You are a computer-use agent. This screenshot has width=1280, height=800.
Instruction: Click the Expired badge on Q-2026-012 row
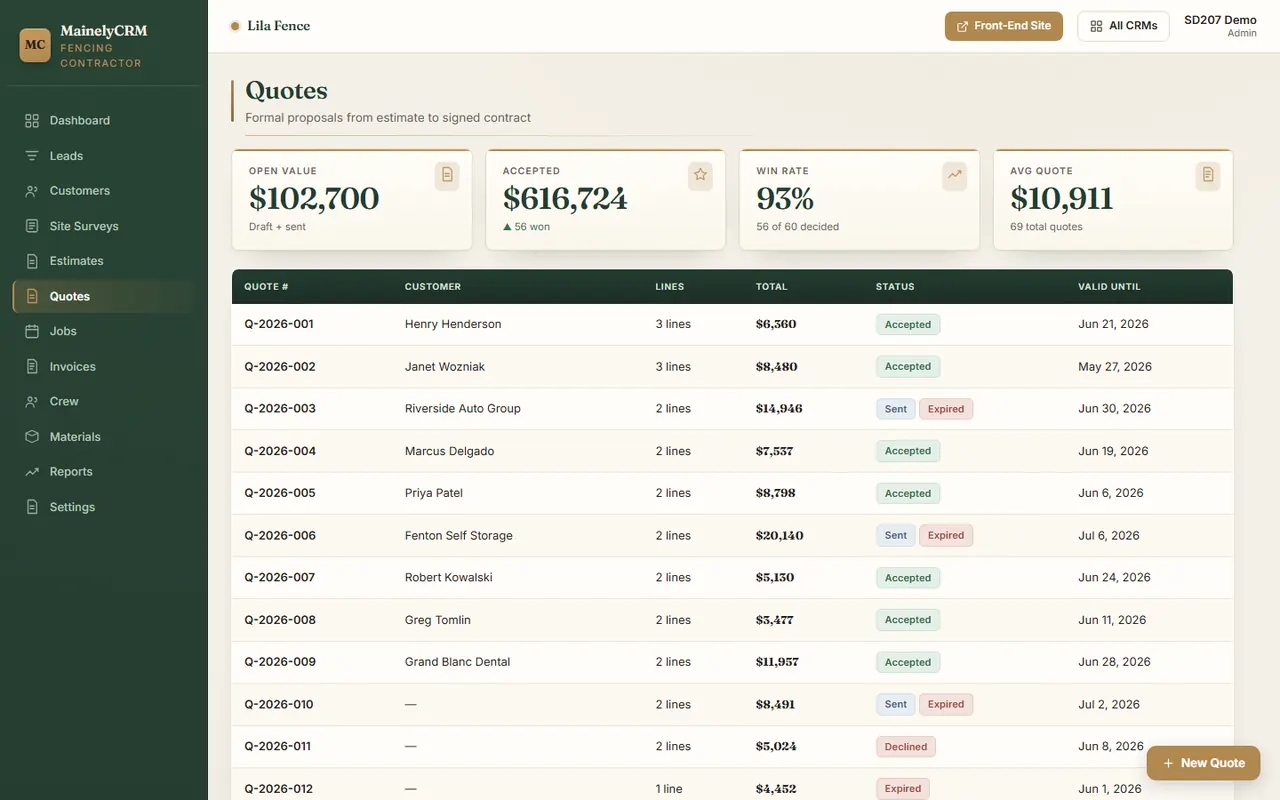903,789
